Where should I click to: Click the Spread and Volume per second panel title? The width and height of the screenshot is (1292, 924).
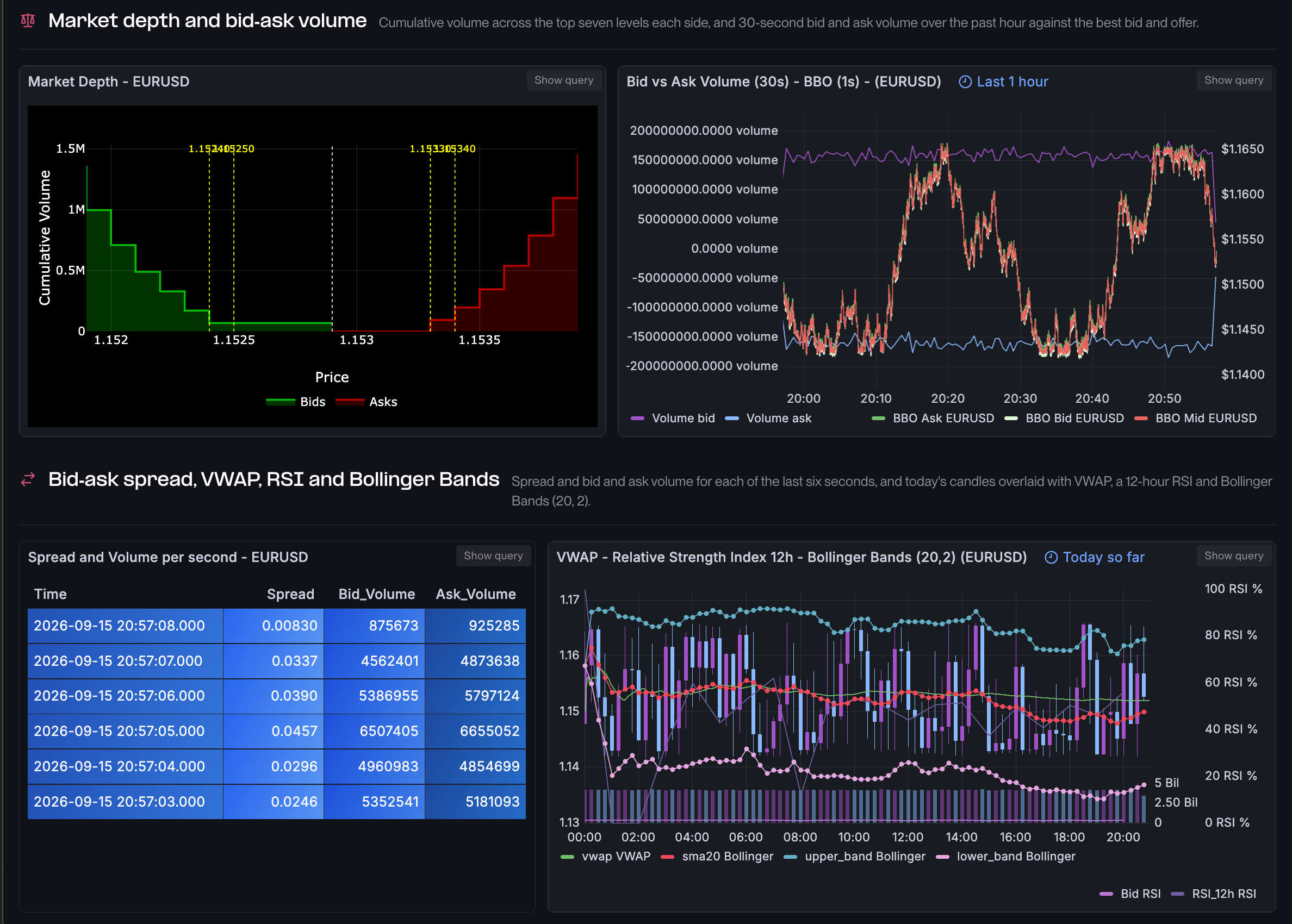click(168, 558)
